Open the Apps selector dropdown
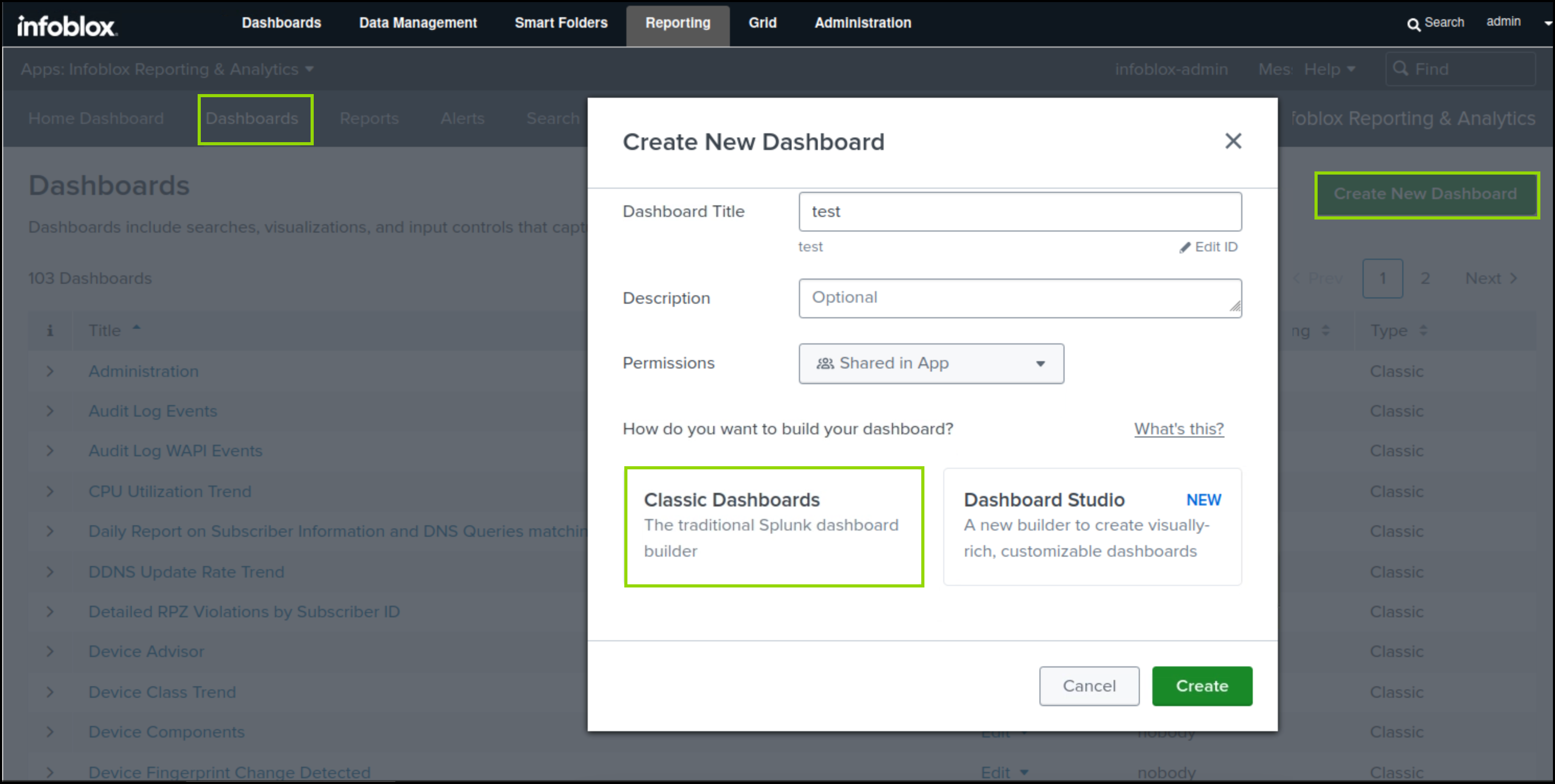Image resolution: width=1555 pixels, height=784 pixels. click(x=167, y=70)
